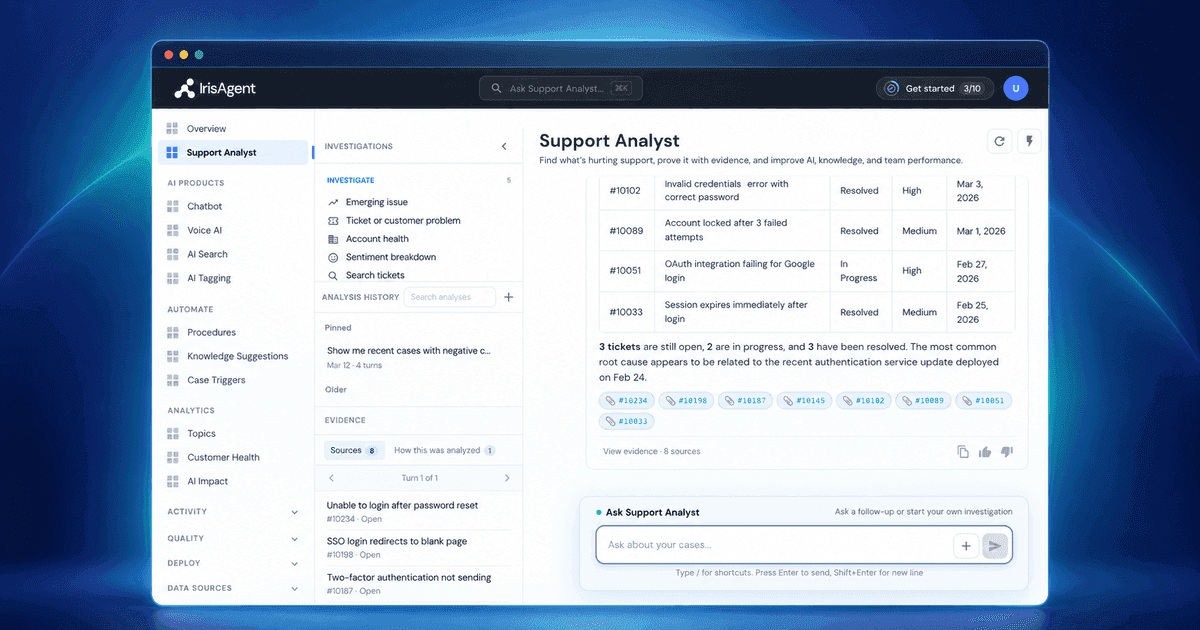
Task: Open Get started 3/10 checklist
Action: (935, 88)
